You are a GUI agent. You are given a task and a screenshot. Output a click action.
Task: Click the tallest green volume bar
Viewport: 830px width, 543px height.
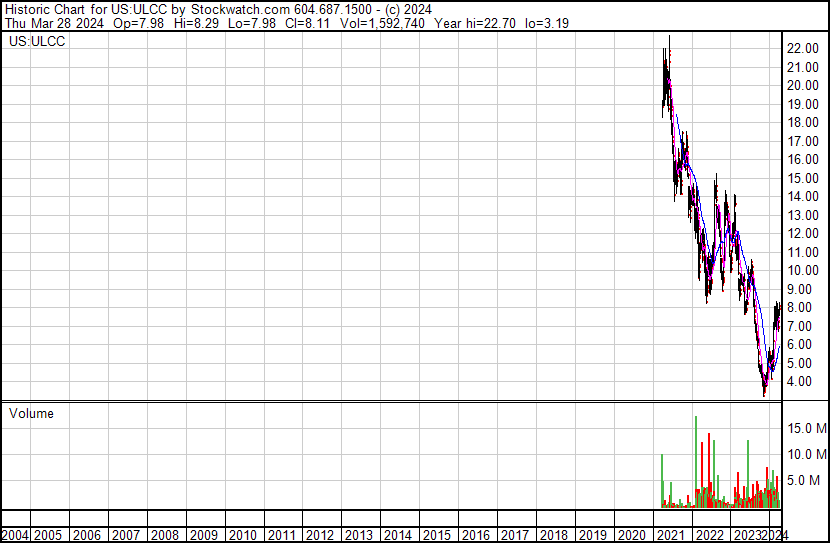coord(696,460)
